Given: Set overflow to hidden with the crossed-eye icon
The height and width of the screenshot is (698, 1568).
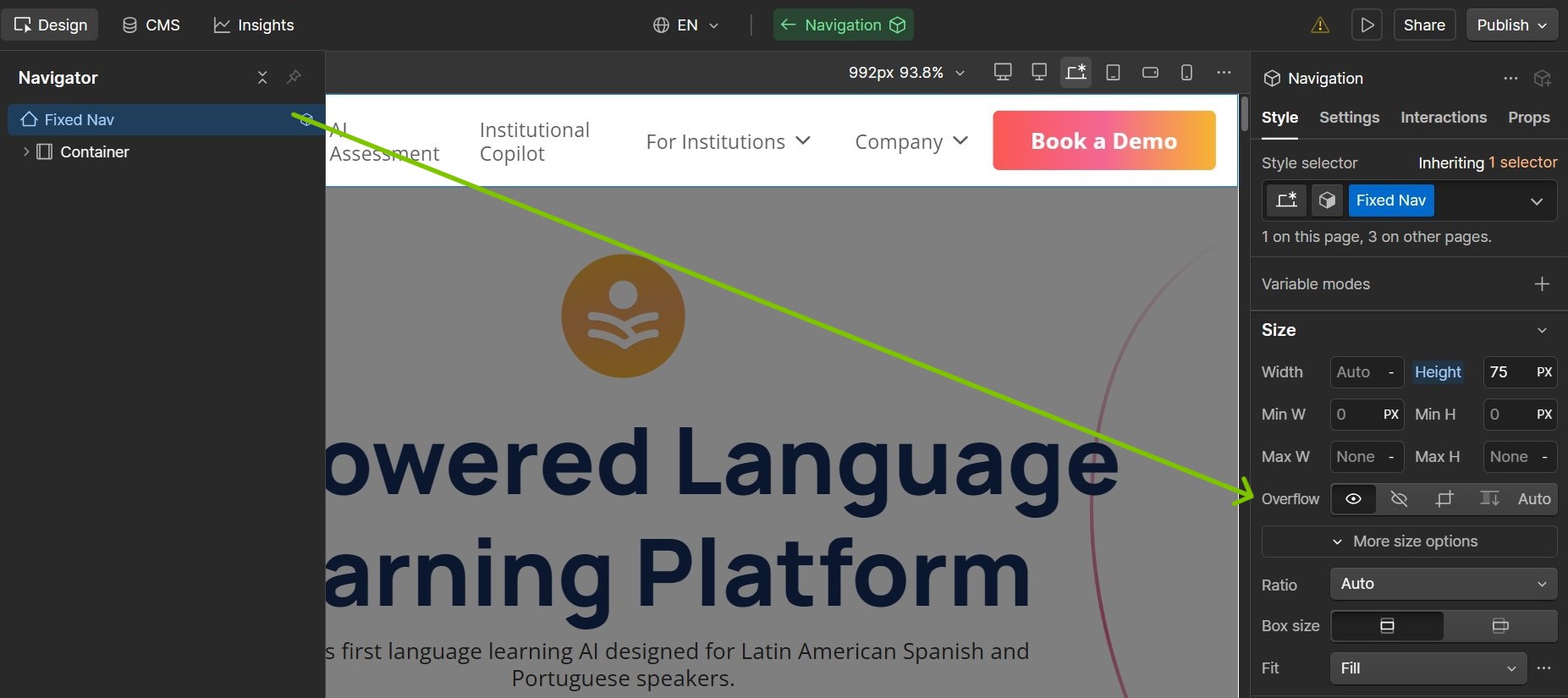Looking at the screenshot, I should click(1399, 499).
